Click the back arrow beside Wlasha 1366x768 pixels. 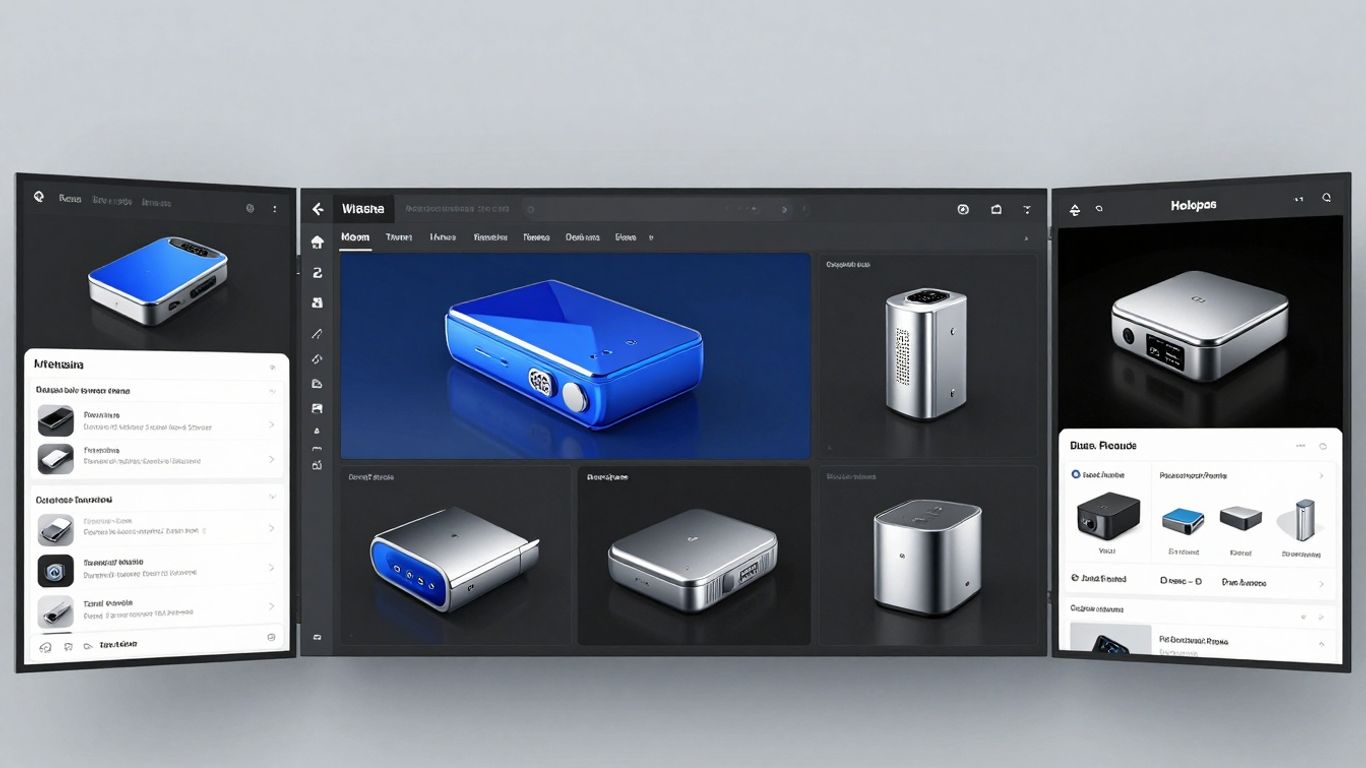click(318, 207)
